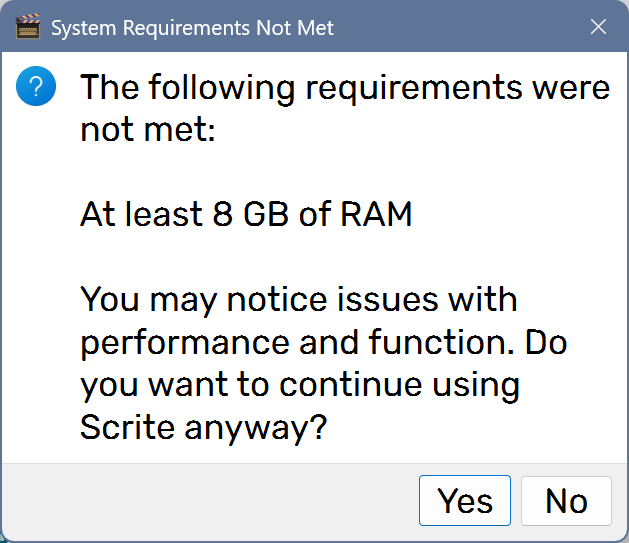The width and height of the screenshot is (629, 543).
Task: Click the word "Scrite" in the message
Action: [x=127, y=427]
